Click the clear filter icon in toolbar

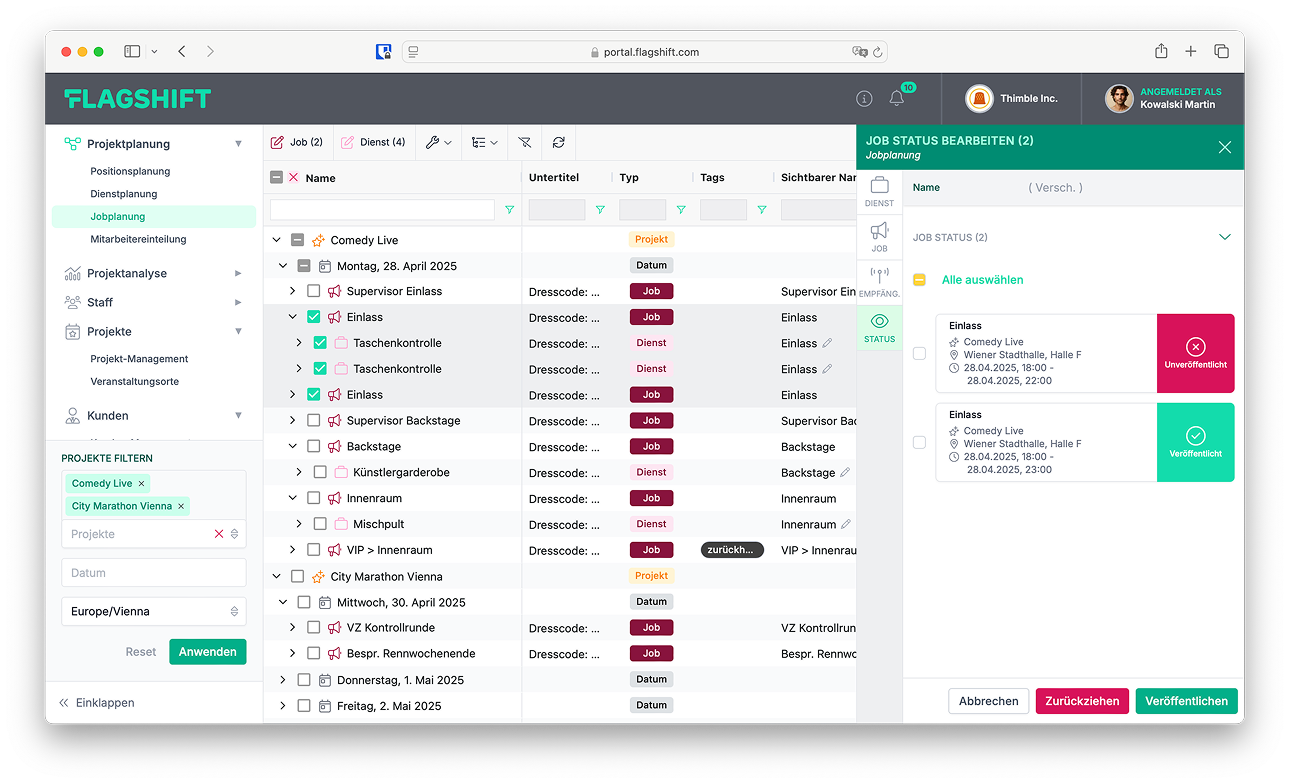pyautogui.click(x=524, y=143)
